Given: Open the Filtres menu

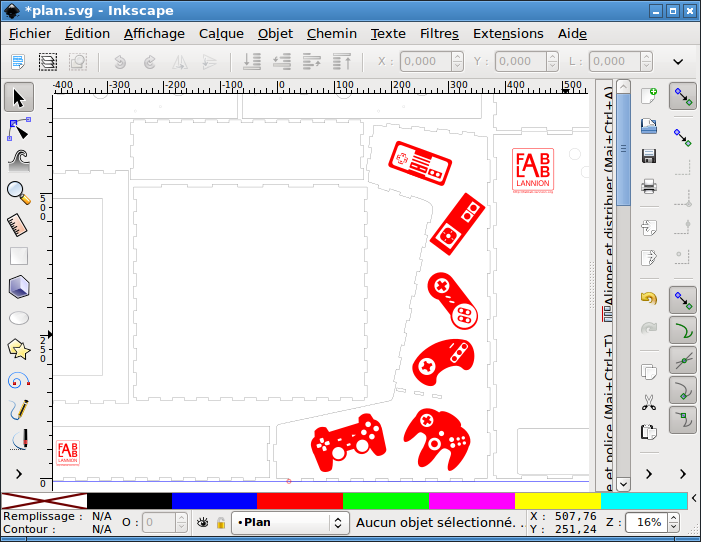Looking at the screenshot, I should [x=439, y=34].
